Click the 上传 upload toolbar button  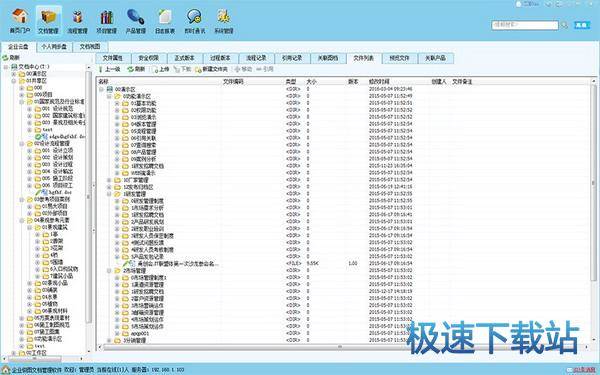pos(161,69)
